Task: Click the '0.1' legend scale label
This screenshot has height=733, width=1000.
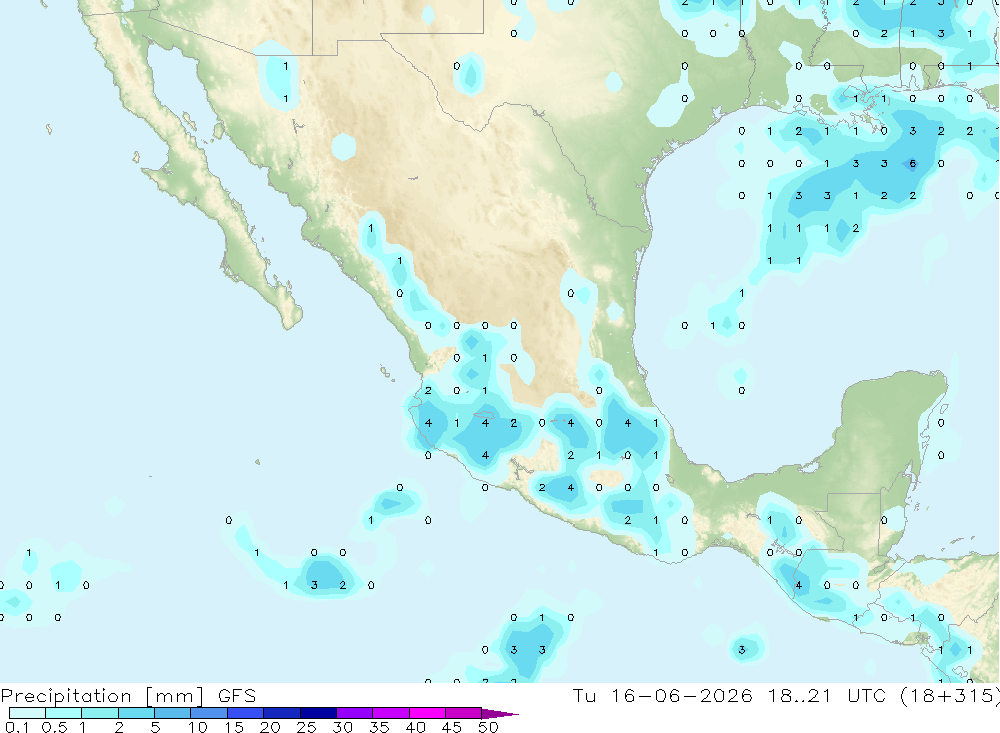Action: point(17,727)
